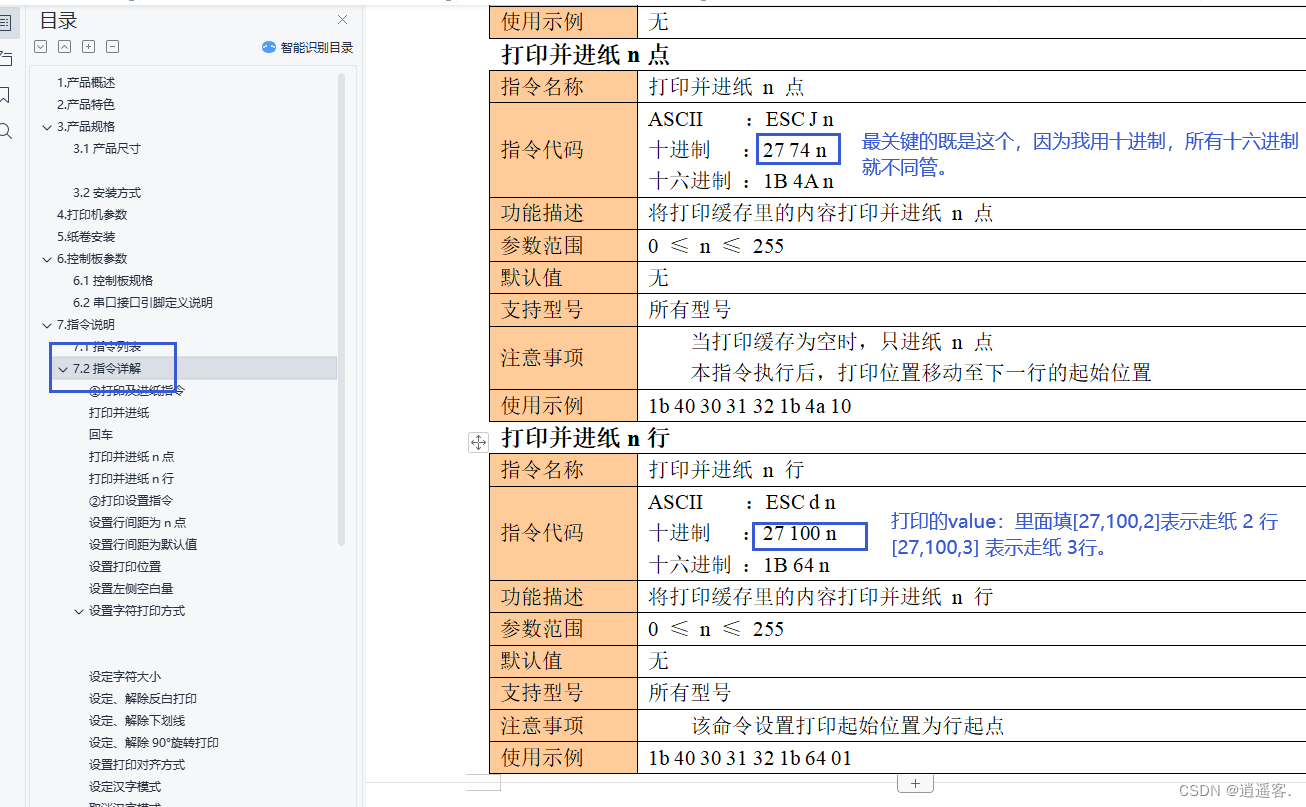Click the note 该命令设置打印起始位置为行起点
The height and width of the screenshot is (807, 1306).
(848, 725)
